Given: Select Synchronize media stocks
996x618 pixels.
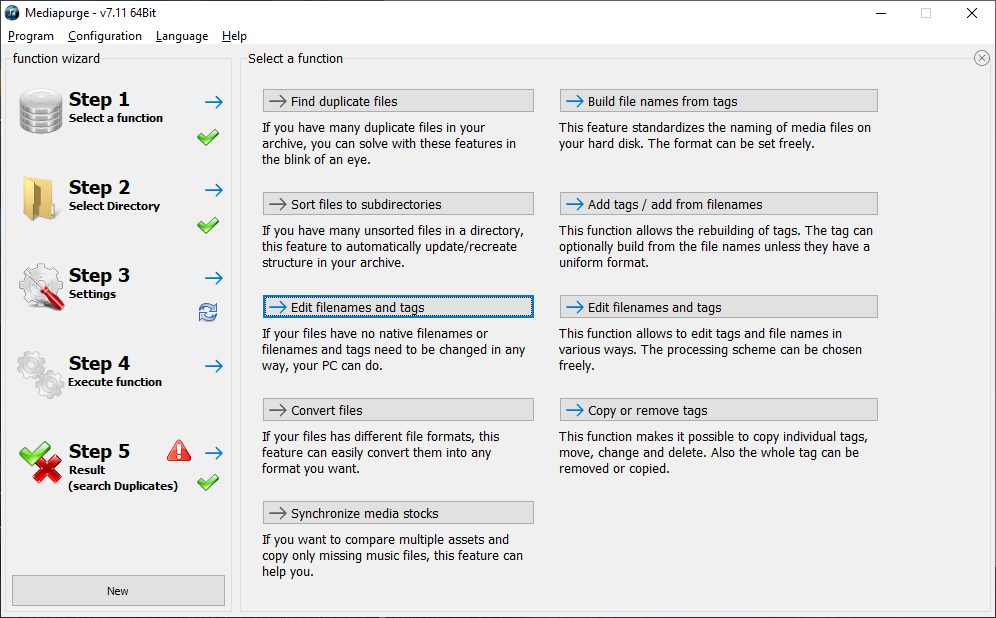Looking at the screenshot, I should point(398,513).
